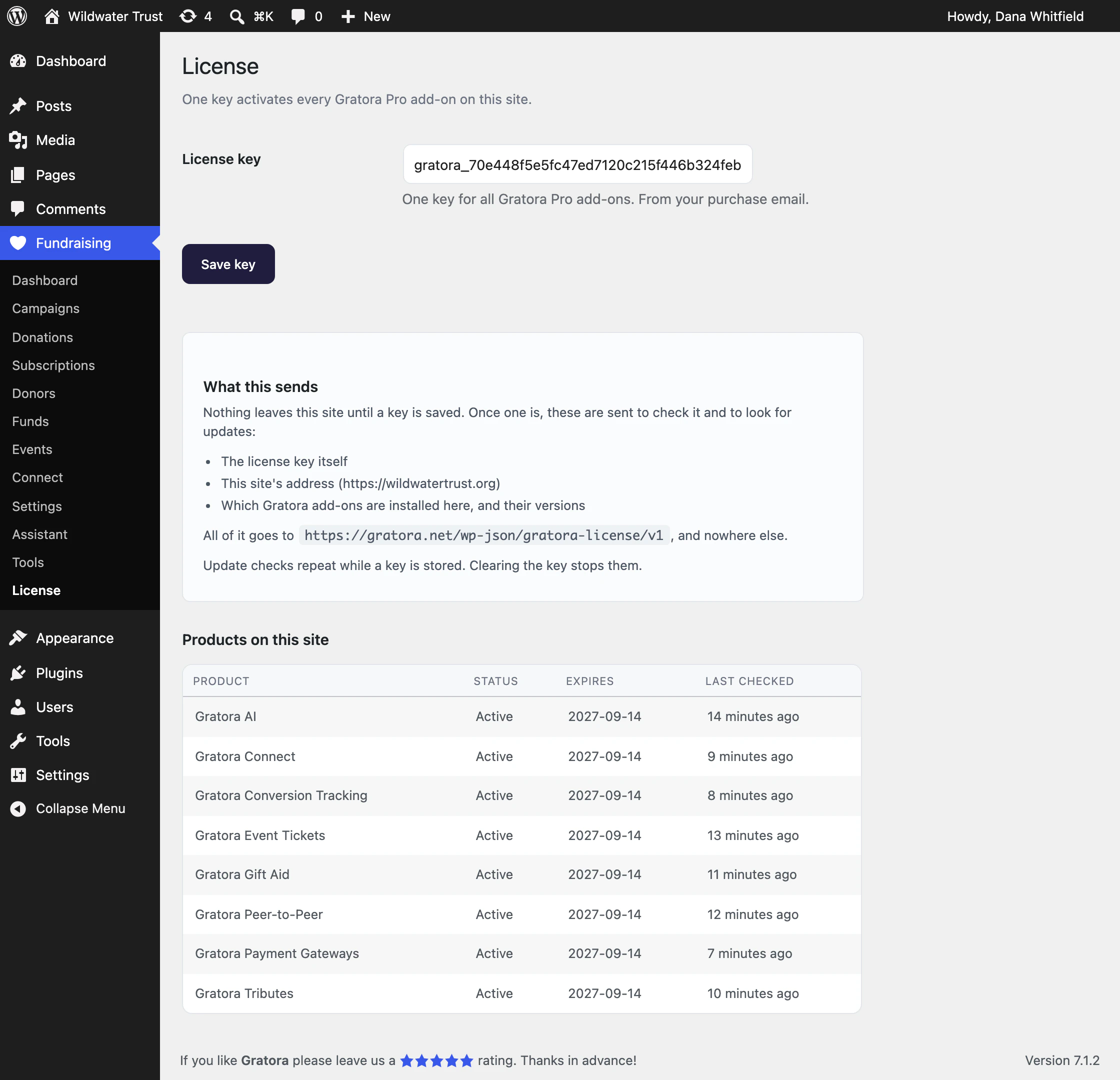Screen dimensions: 1120x1080
Task: Click the STATUS column header
Action: pos(495,680)
